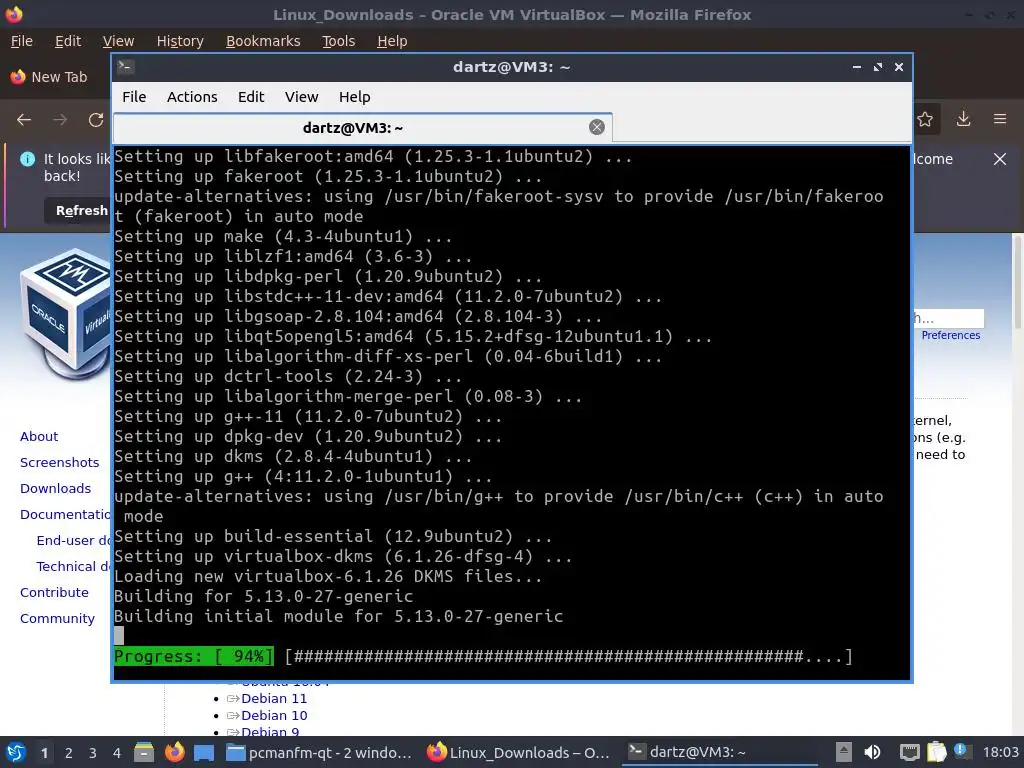Open Firefox Tools menu
The width and height of the screenshot is (1024, 768).
coord(338,41)
